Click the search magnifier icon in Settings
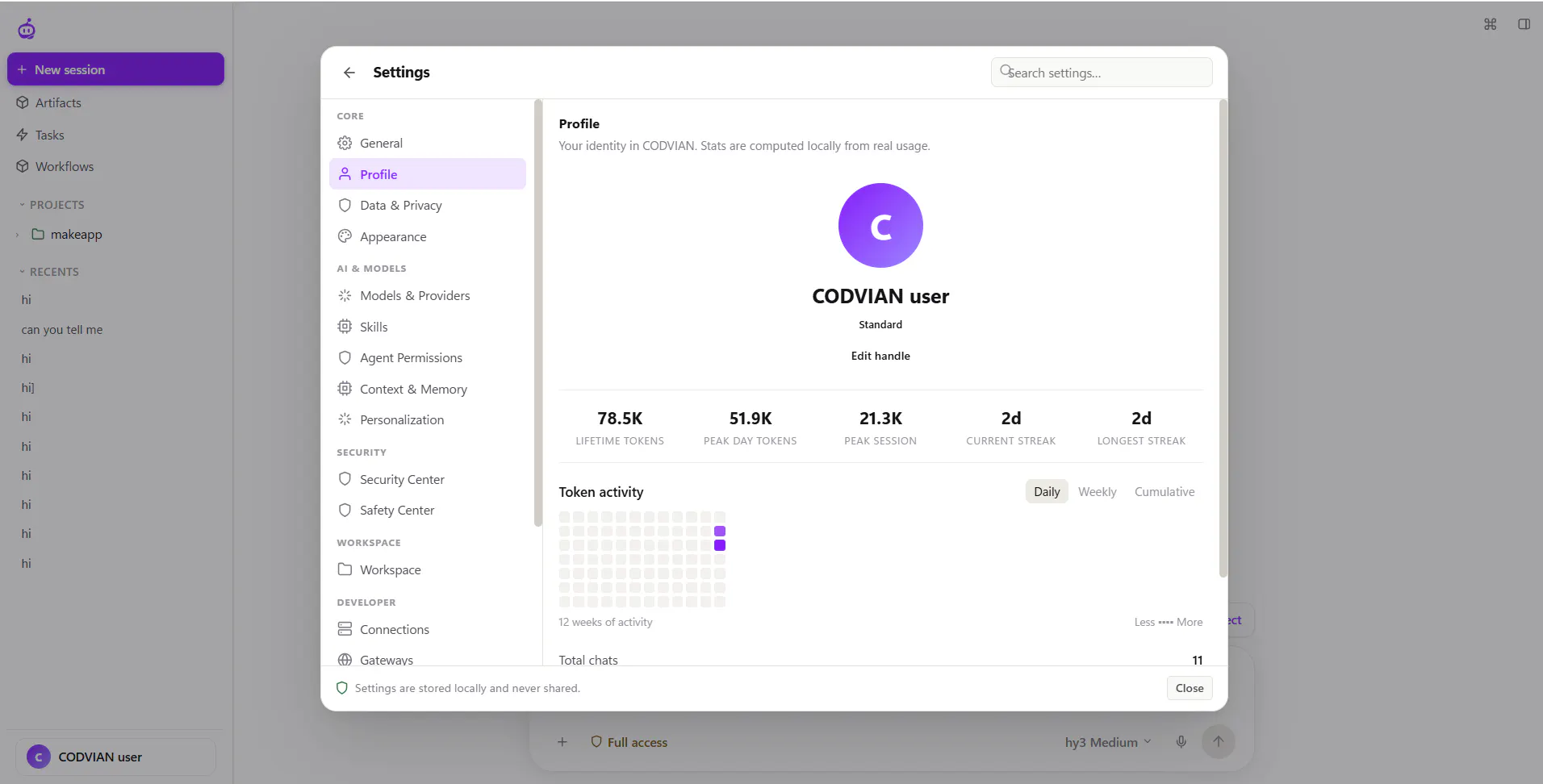 click(x=1006, y=71)
